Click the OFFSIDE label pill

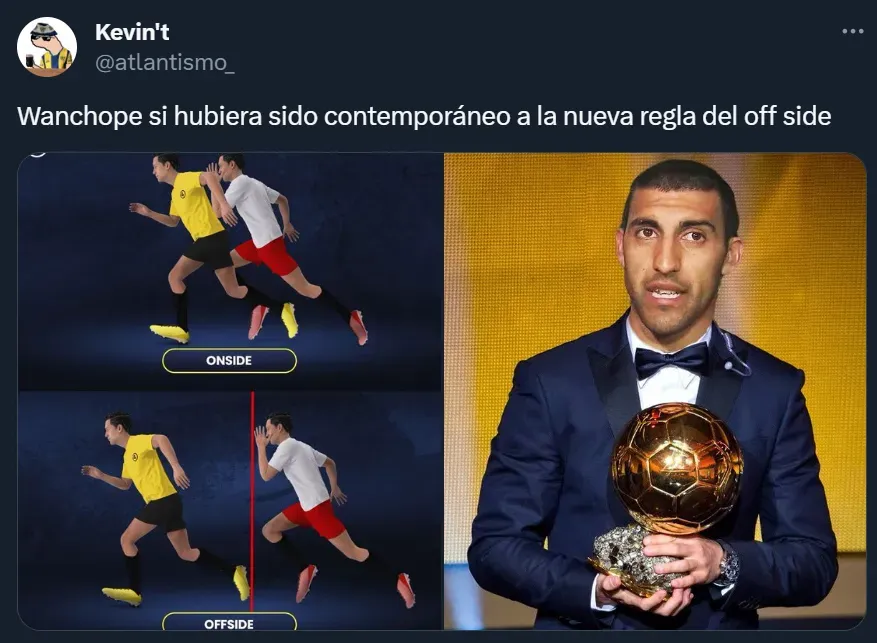pyautogui.click(x=229, y=622)
